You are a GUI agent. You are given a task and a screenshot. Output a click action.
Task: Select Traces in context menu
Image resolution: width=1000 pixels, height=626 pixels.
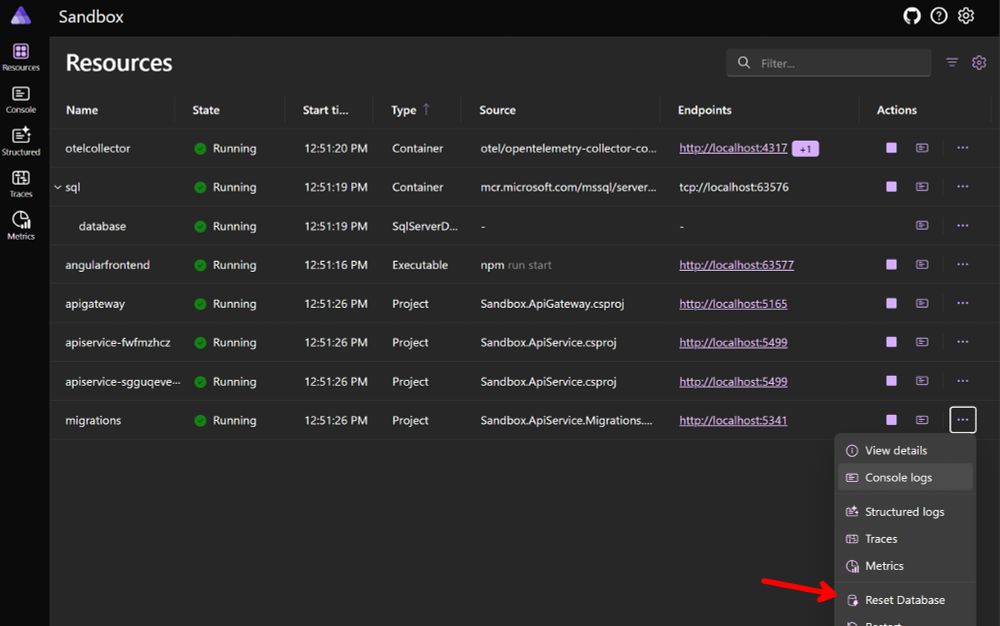(904, 539)
